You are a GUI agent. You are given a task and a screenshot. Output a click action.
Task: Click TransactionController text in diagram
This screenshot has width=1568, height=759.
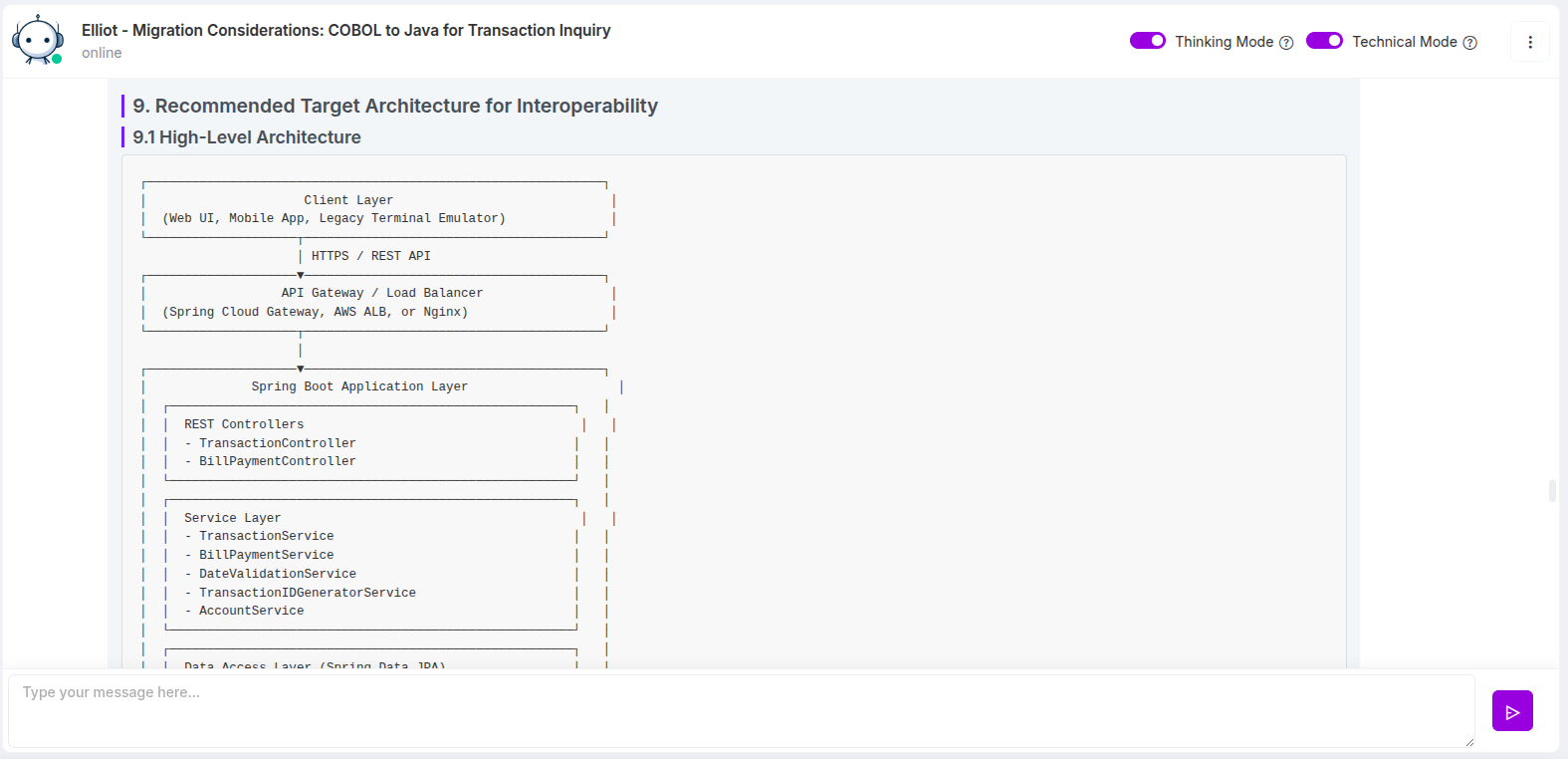pos(278,443)
